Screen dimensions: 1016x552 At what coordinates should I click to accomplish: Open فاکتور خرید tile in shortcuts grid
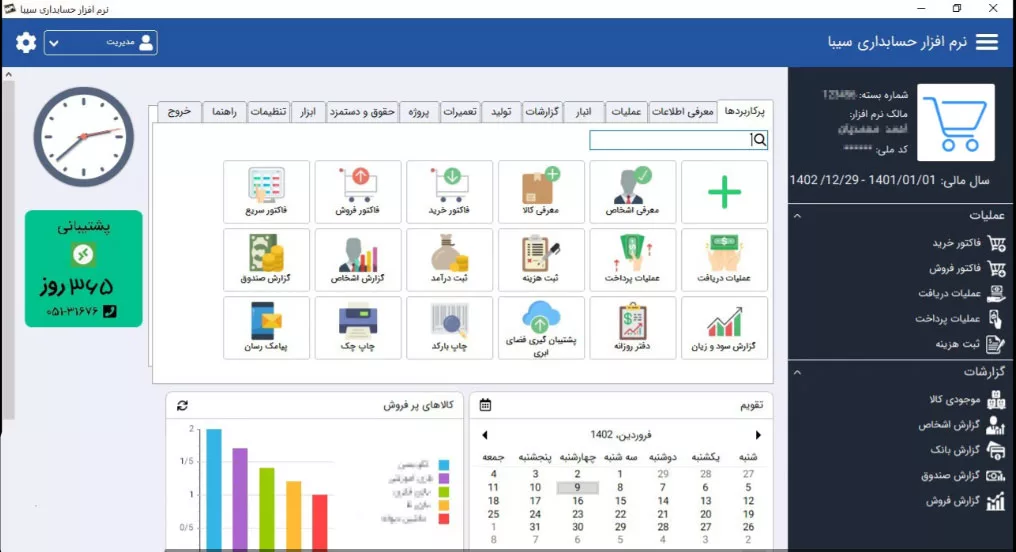pyautogui.click(x=449, y=192)
